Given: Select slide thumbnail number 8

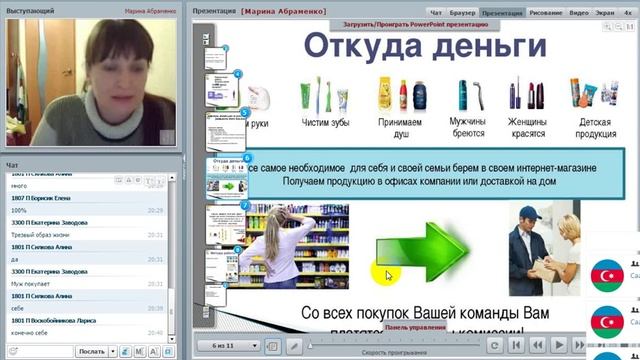Looking at the screenshot, I should (x=222, y=266).
